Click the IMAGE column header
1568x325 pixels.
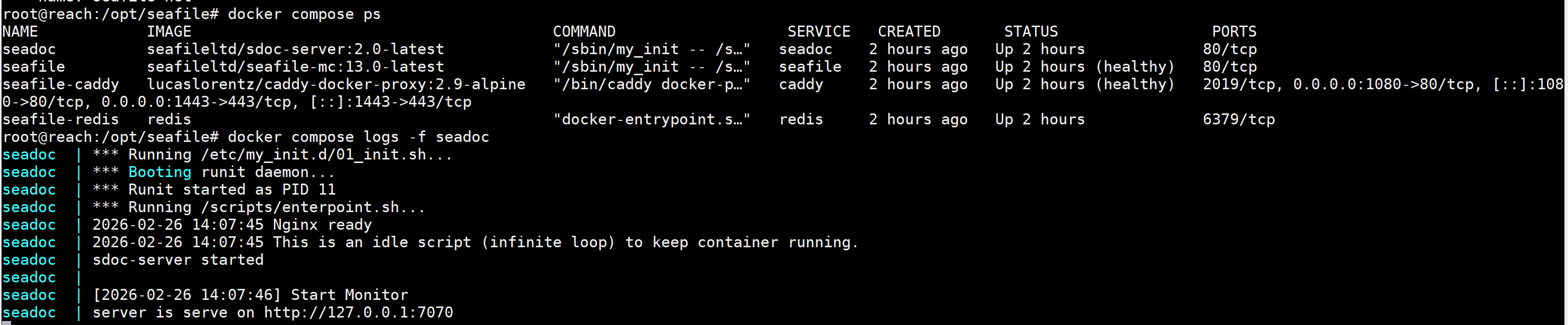click(x=169, y=32)
